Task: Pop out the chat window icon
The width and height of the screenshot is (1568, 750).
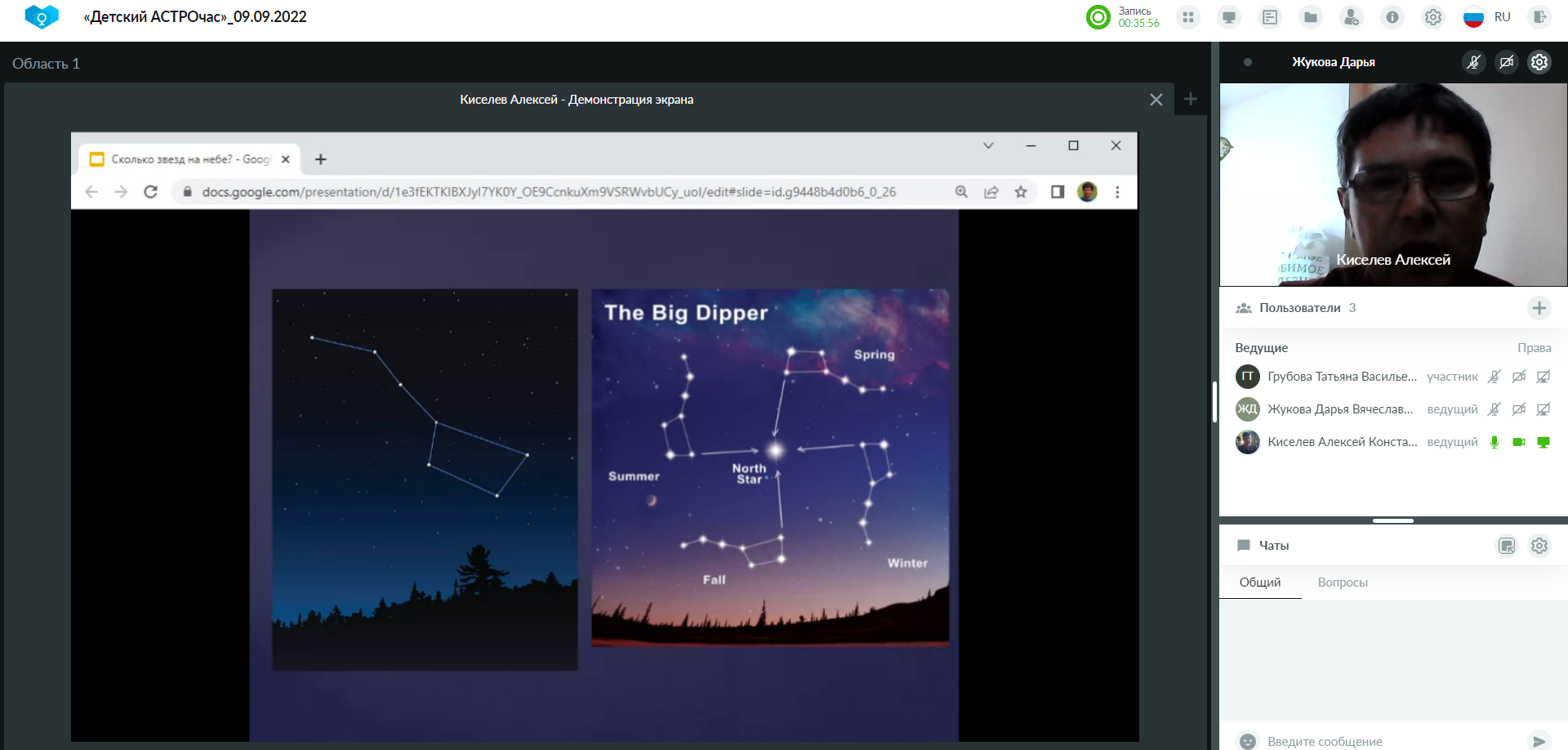Action: 1507,546
